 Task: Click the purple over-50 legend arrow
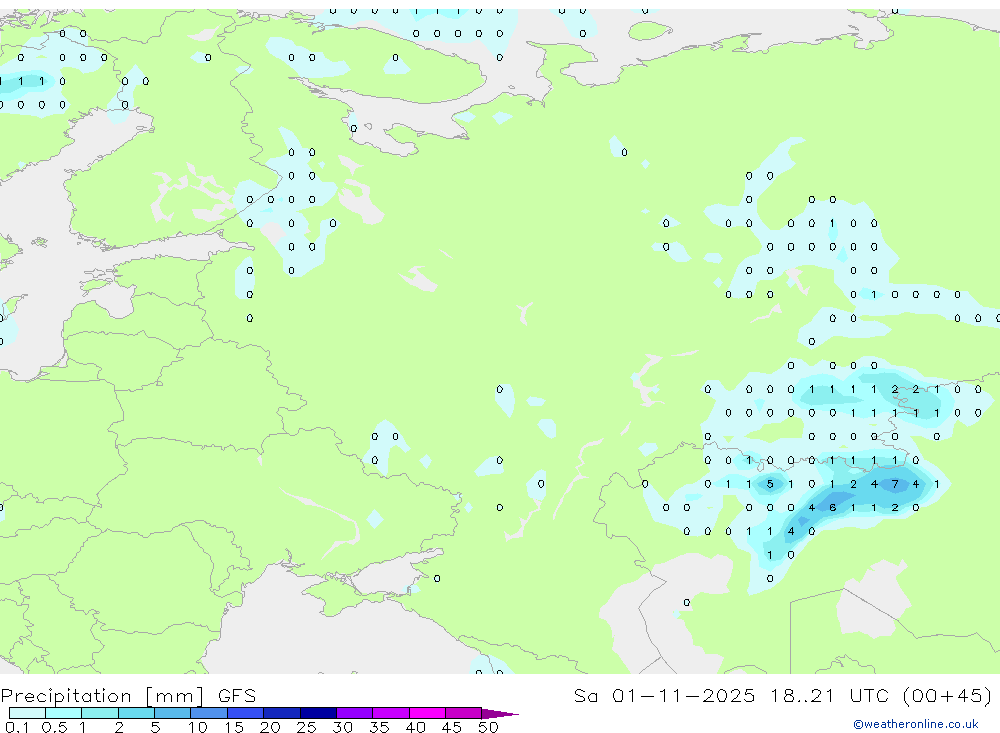[499, 714]
